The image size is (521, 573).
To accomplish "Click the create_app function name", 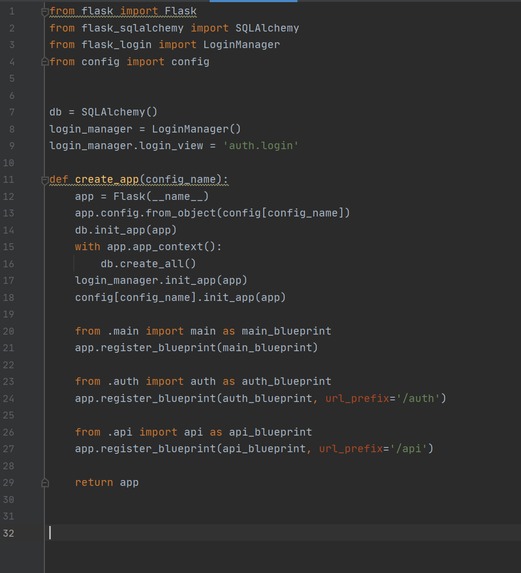I will (x=107, y=179).
